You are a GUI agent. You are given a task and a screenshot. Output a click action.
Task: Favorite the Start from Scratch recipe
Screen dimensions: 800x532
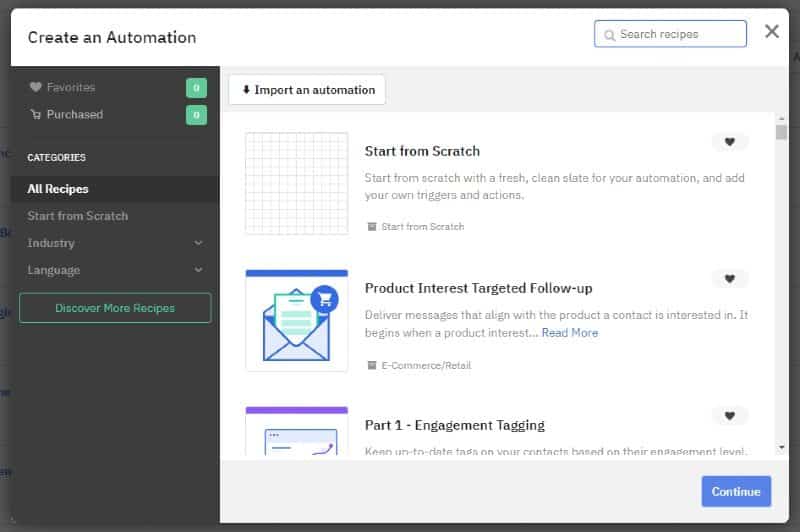730,142
